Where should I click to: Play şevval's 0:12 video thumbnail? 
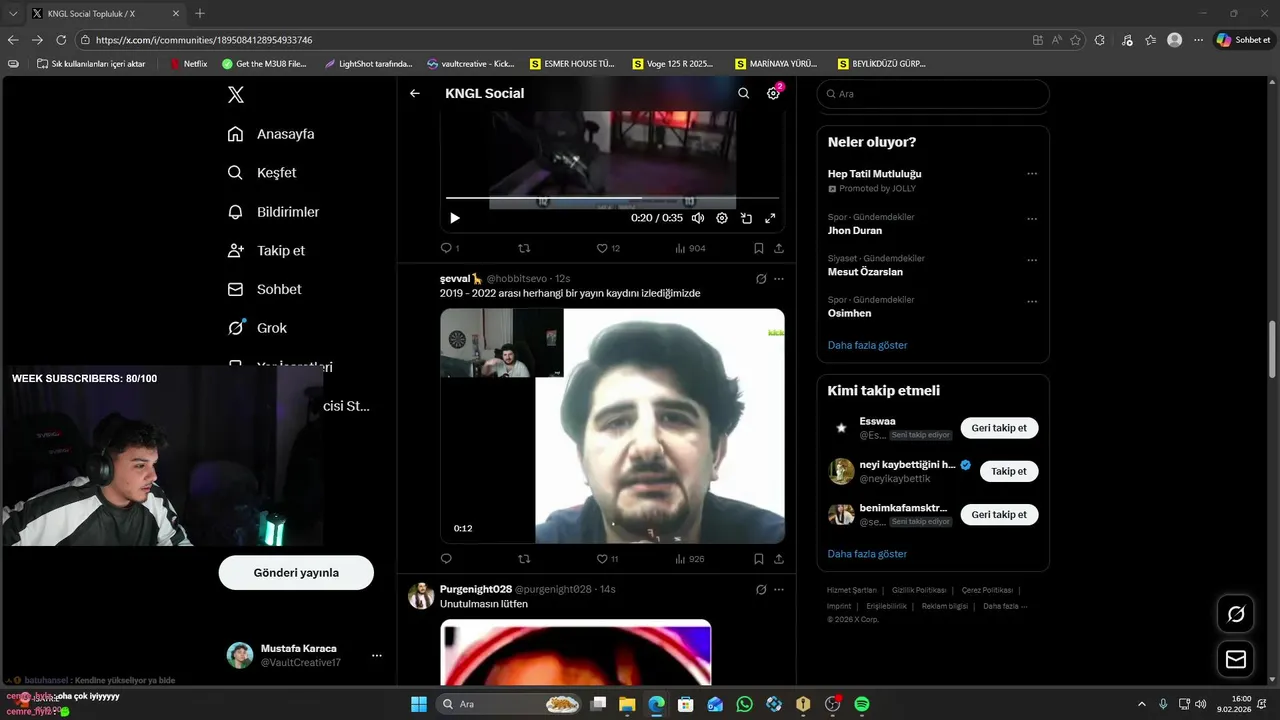pos(612,426)
